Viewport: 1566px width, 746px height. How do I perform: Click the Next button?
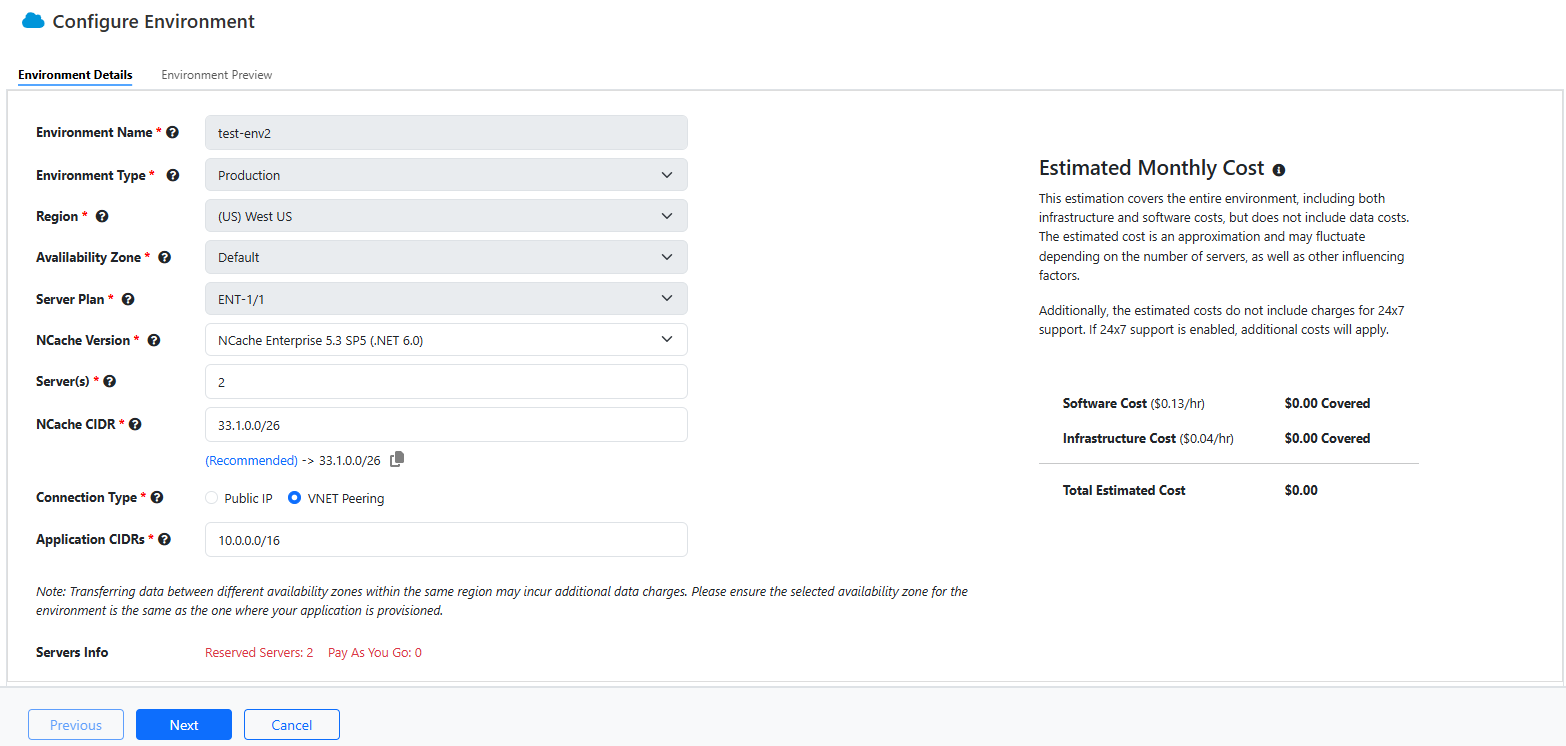coord(184,725)
